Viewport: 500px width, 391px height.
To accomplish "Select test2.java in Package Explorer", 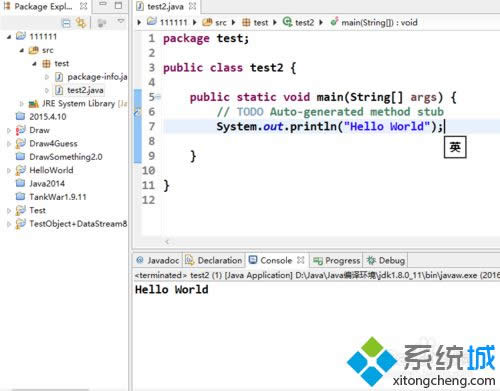I will coord(85,90).
